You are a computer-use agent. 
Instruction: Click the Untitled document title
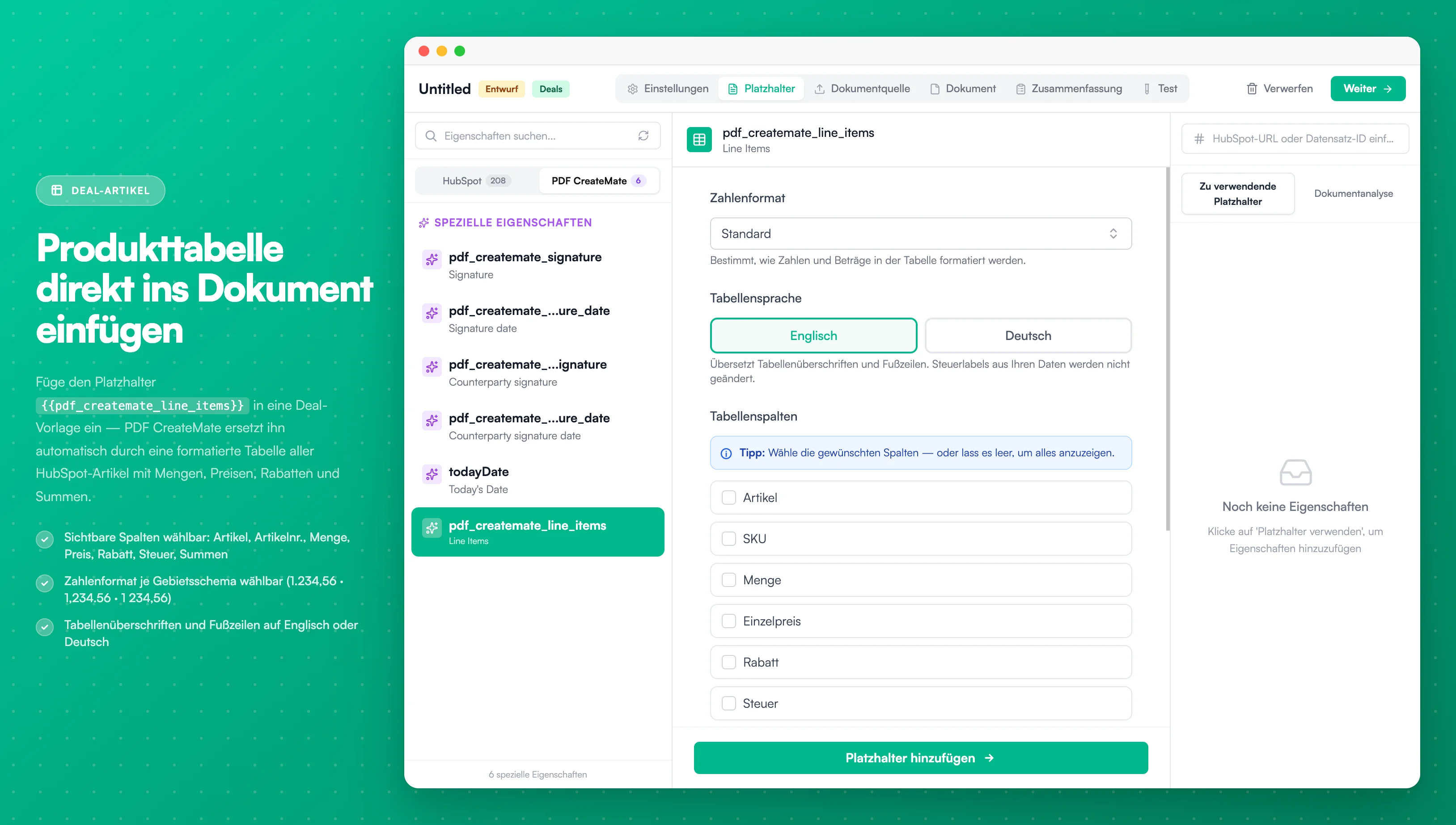point(444,89)
